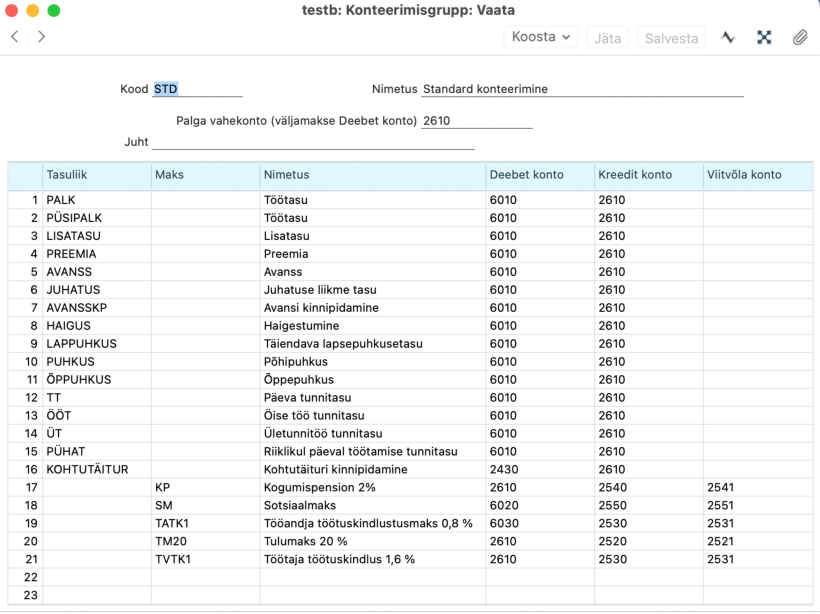Click the Juhatuse liikme tasu name cell
Viewport: 820px width, 614px height.
[373, 290]
